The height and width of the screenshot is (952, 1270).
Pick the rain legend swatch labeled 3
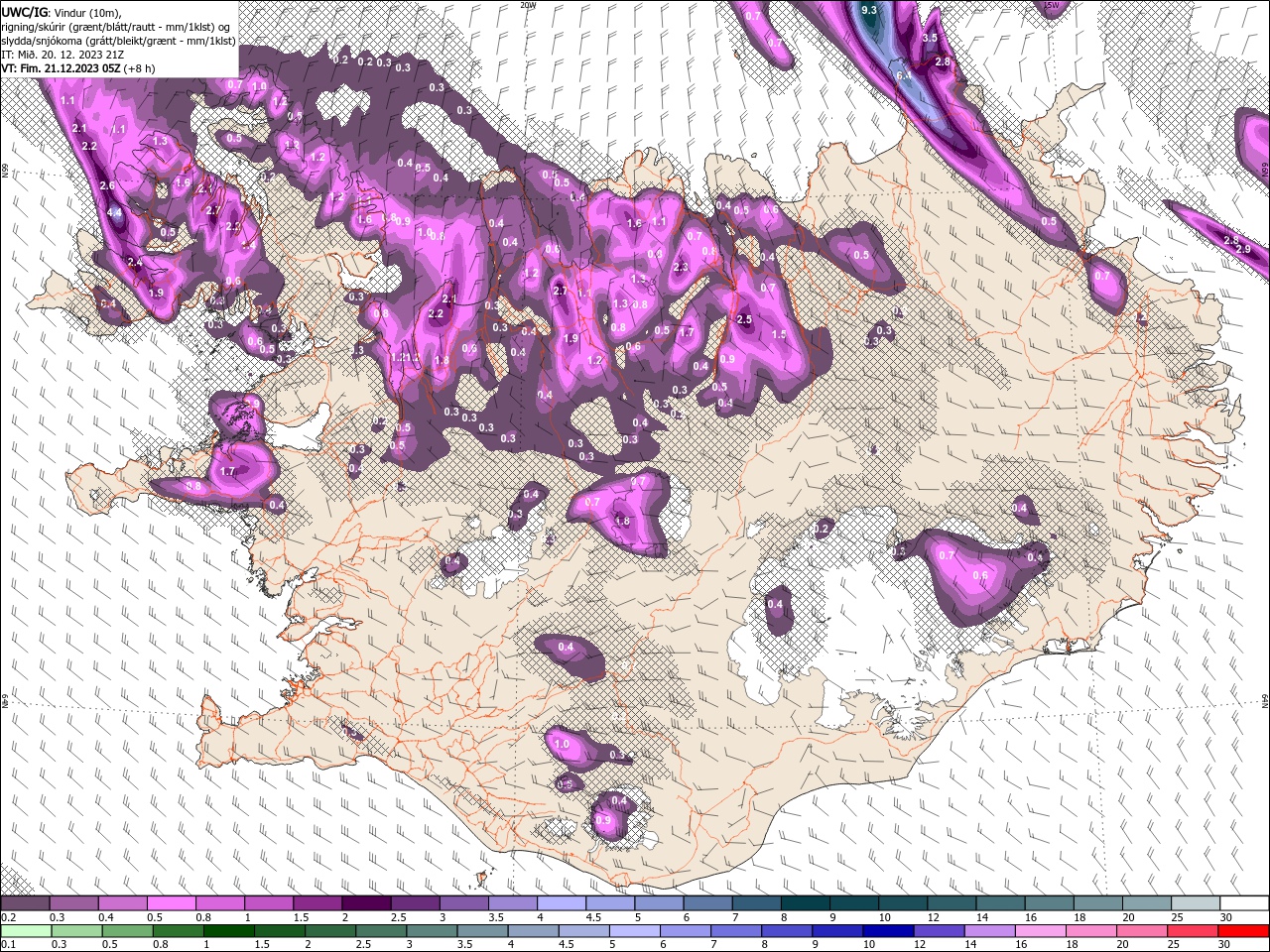click(432, 930)
